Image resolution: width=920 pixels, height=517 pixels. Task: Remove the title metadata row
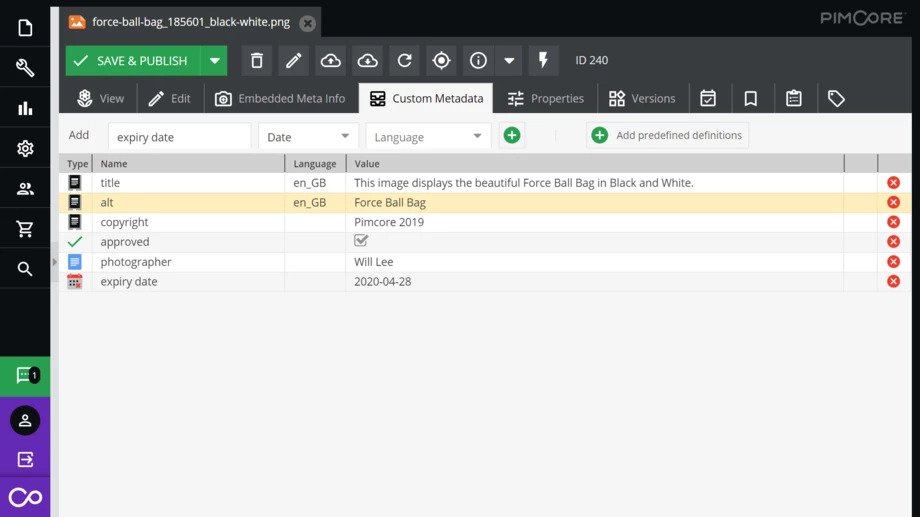pos(894,183)
